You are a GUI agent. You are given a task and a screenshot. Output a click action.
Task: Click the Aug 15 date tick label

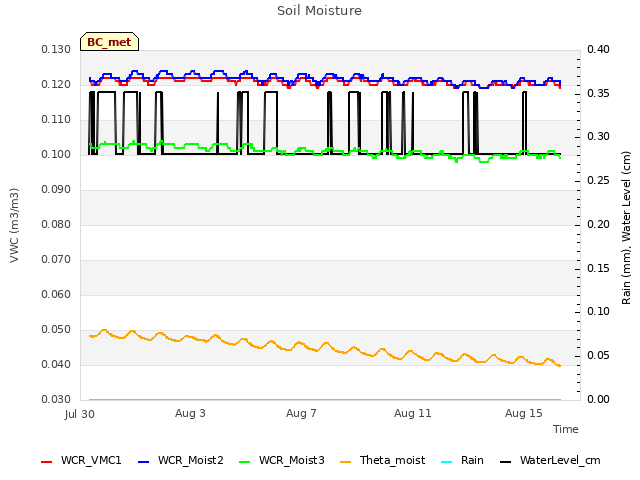tap(524, 413)
